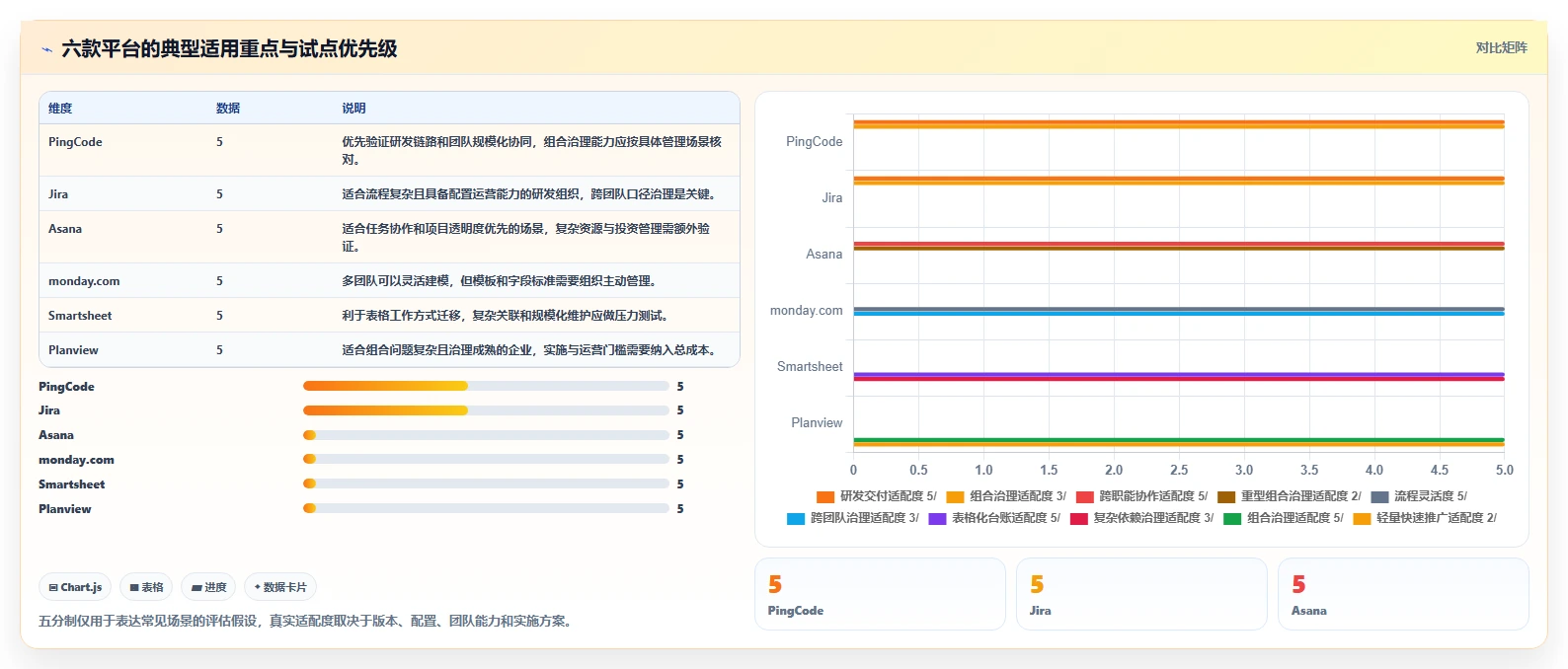Click the Smartsheet row description text
This screenshot has height=669, width=1568.
pyautogui.click(x=506, y=316)
